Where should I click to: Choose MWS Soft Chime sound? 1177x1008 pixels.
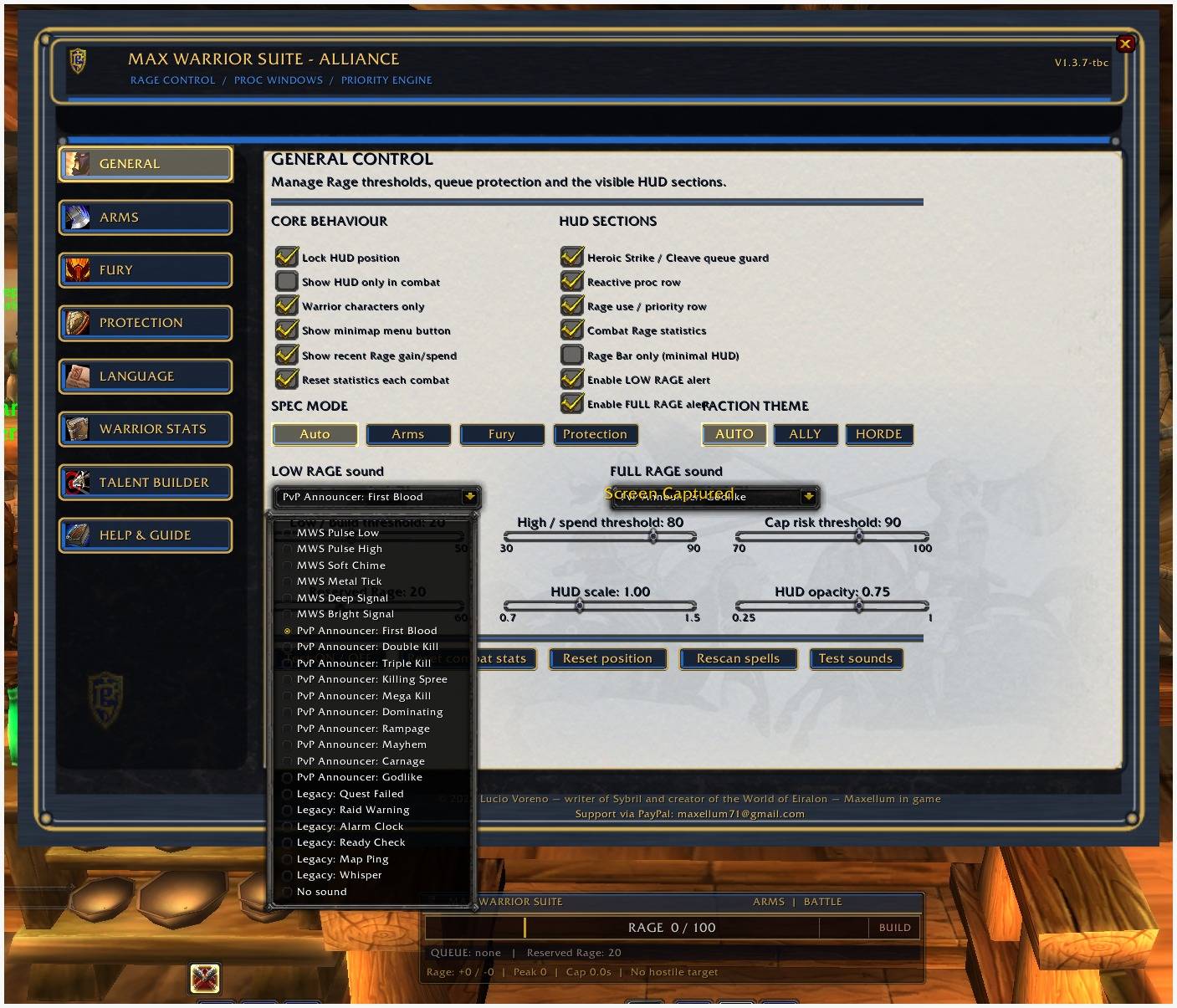(373, 565)
